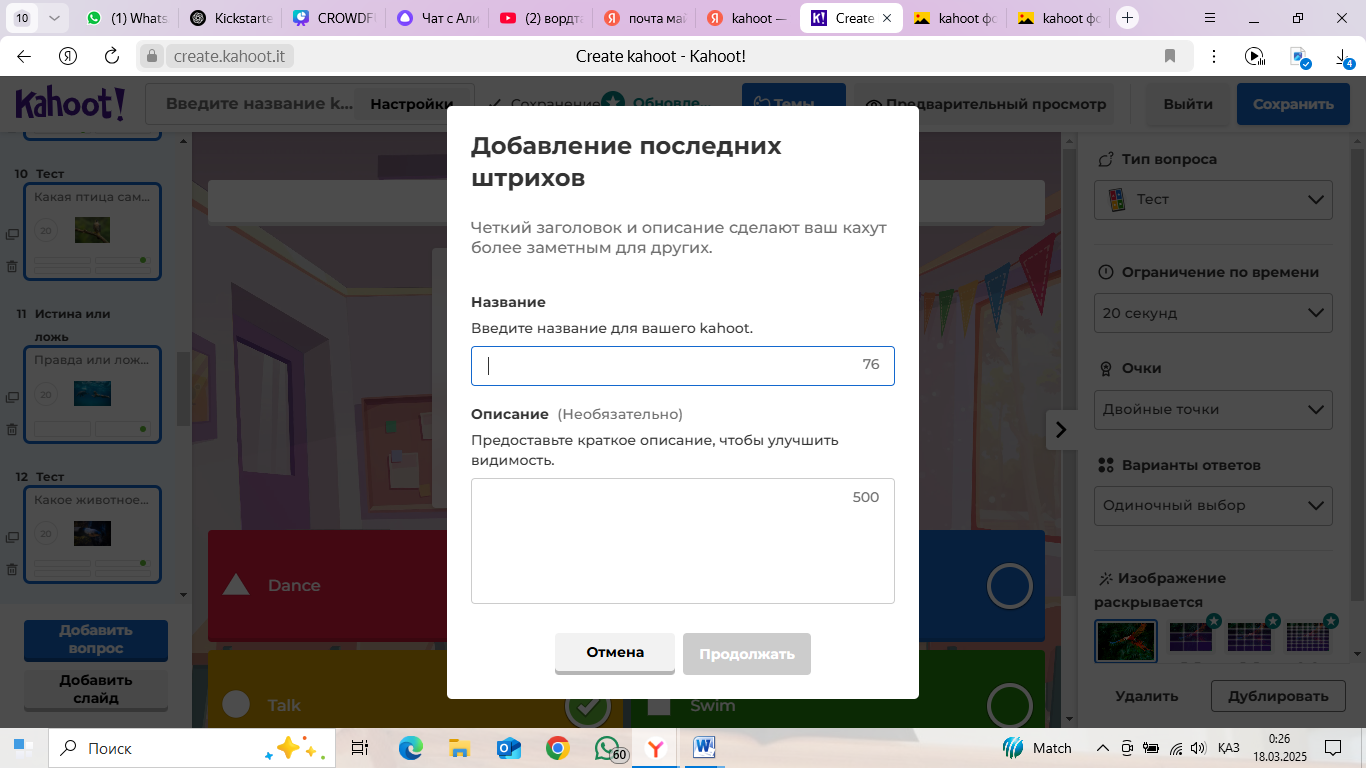1366x768 pixels.
Task: Click Добавить вопрос button
Action: pos(96,640)
